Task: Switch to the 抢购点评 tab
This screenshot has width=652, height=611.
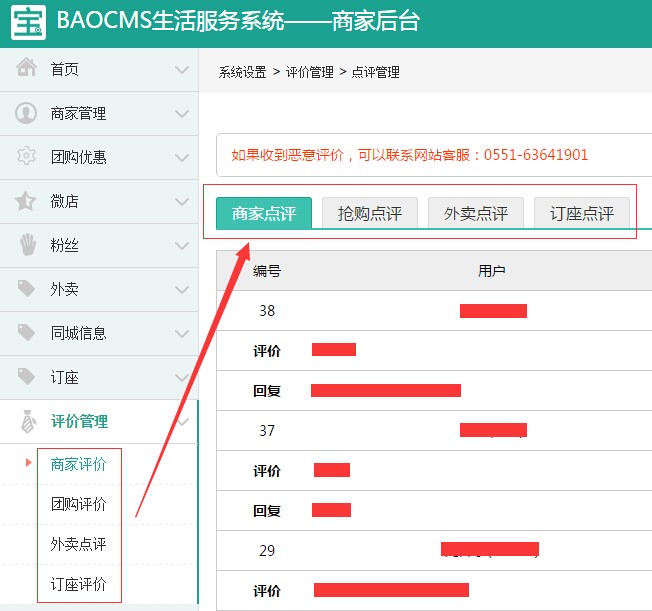Action: click(x=370, y=213)
